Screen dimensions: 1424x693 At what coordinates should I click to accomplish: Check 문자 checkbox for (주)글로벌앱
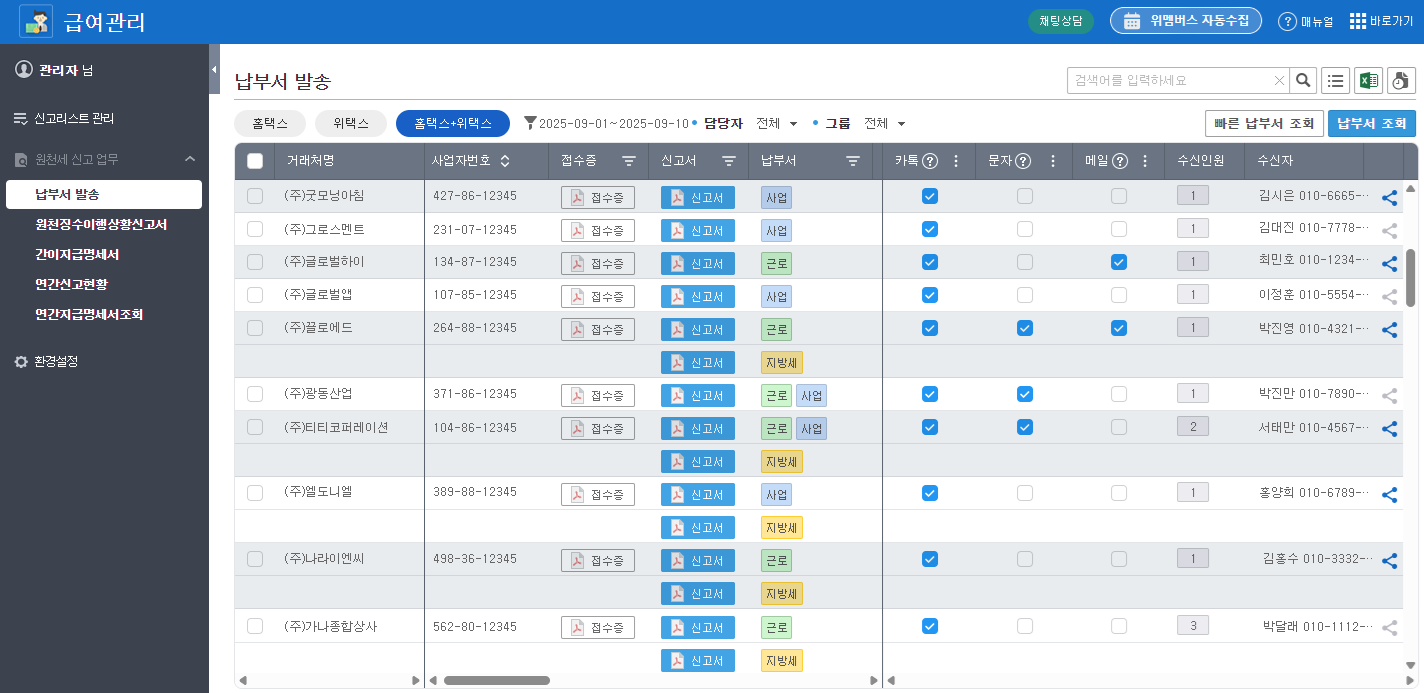pos(1025,295)
